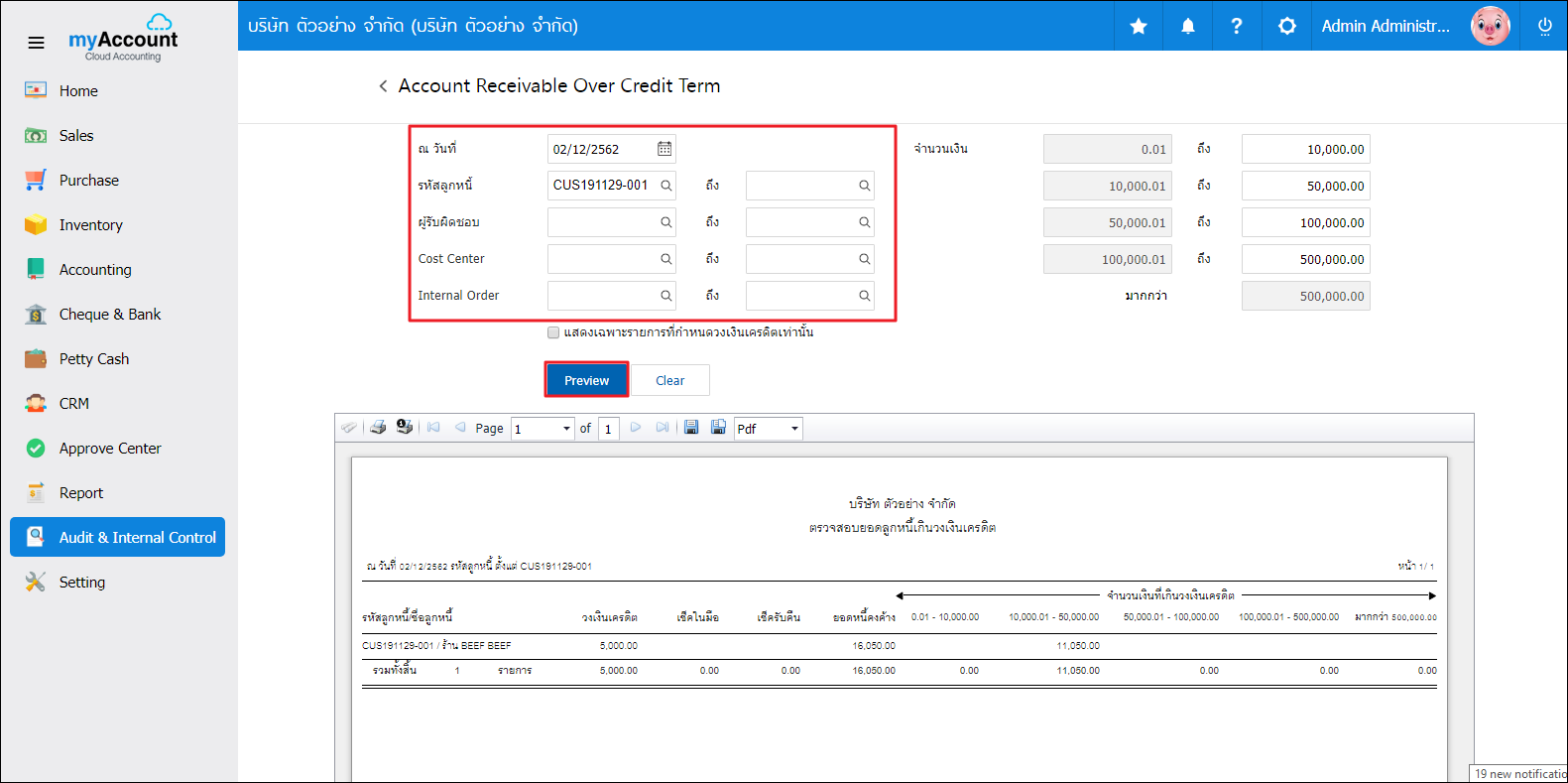
Task: Click the amount field showing 100,000.00
Action: pos(1305,222)
